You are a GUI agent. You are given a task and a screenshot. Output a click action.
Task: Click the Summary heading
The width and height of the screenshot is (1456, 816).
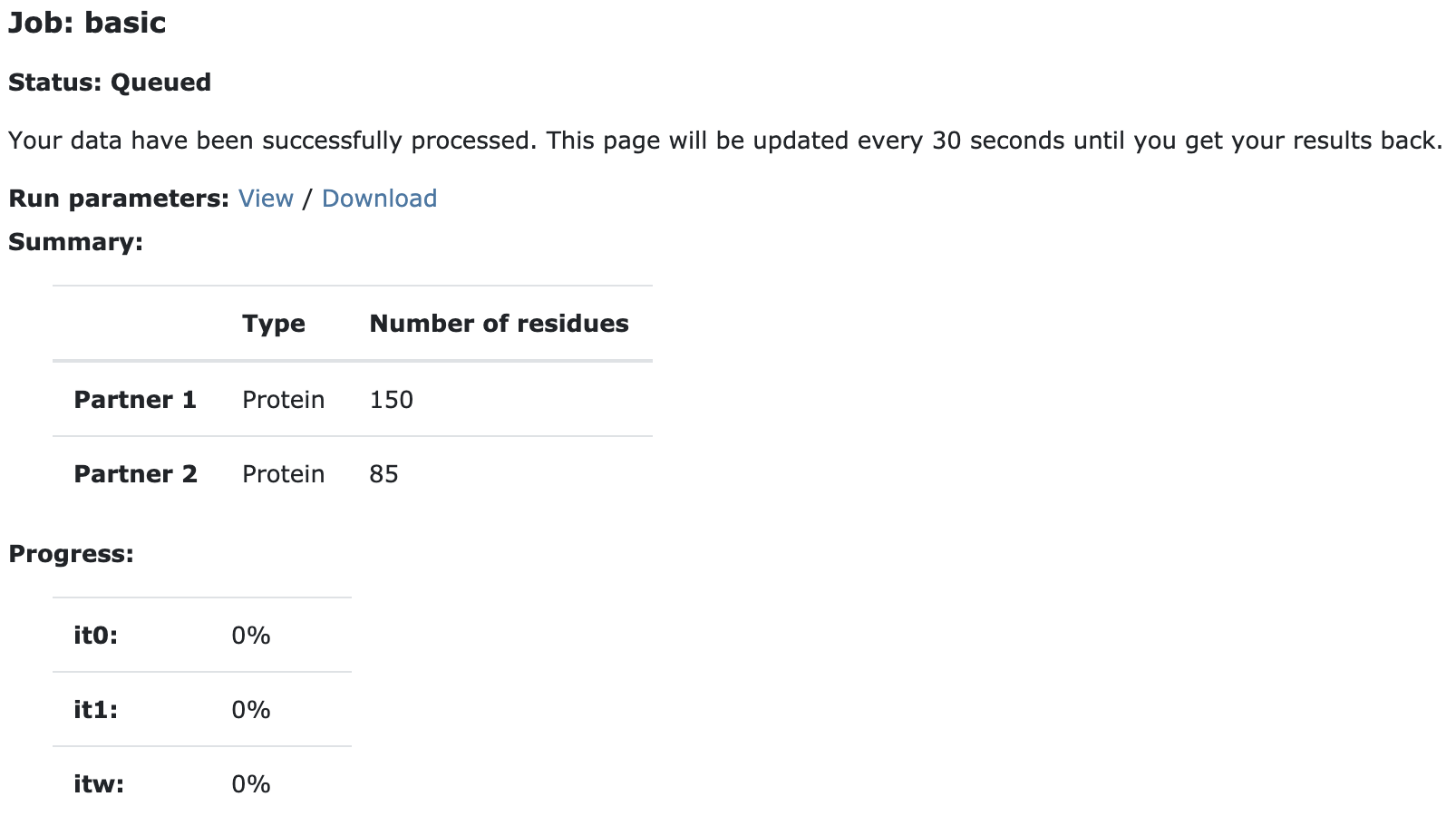click(x=75, y=242)
